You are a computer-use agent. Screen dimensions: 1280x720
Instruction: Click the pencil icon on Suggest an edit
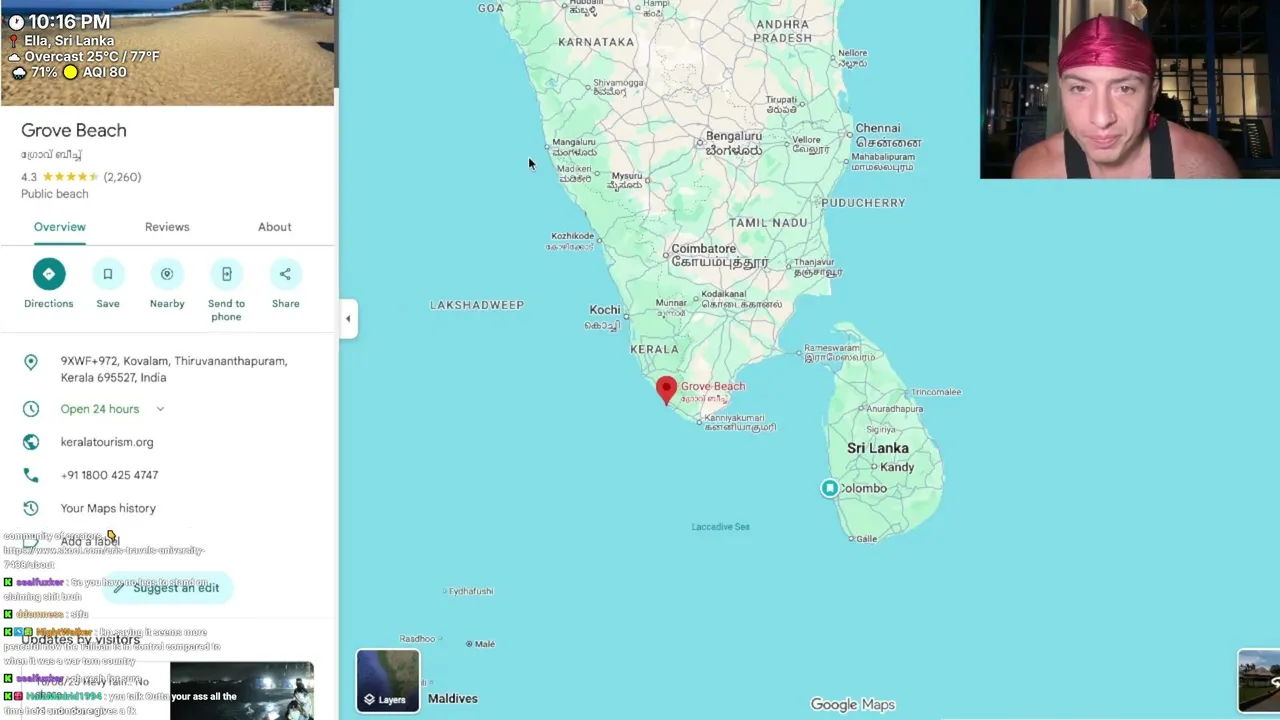[118, 588]
